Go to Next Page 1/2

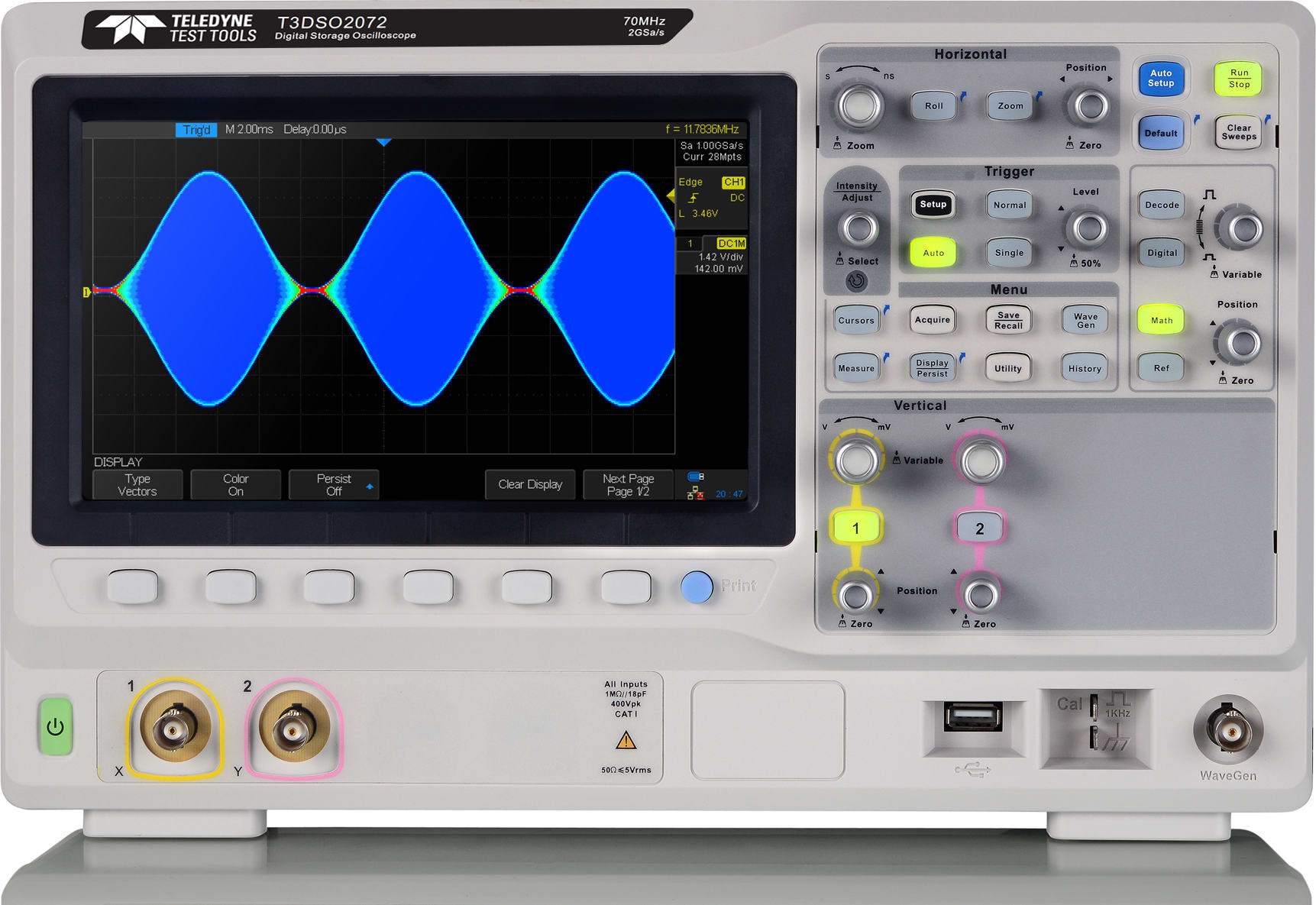point(628,485)
